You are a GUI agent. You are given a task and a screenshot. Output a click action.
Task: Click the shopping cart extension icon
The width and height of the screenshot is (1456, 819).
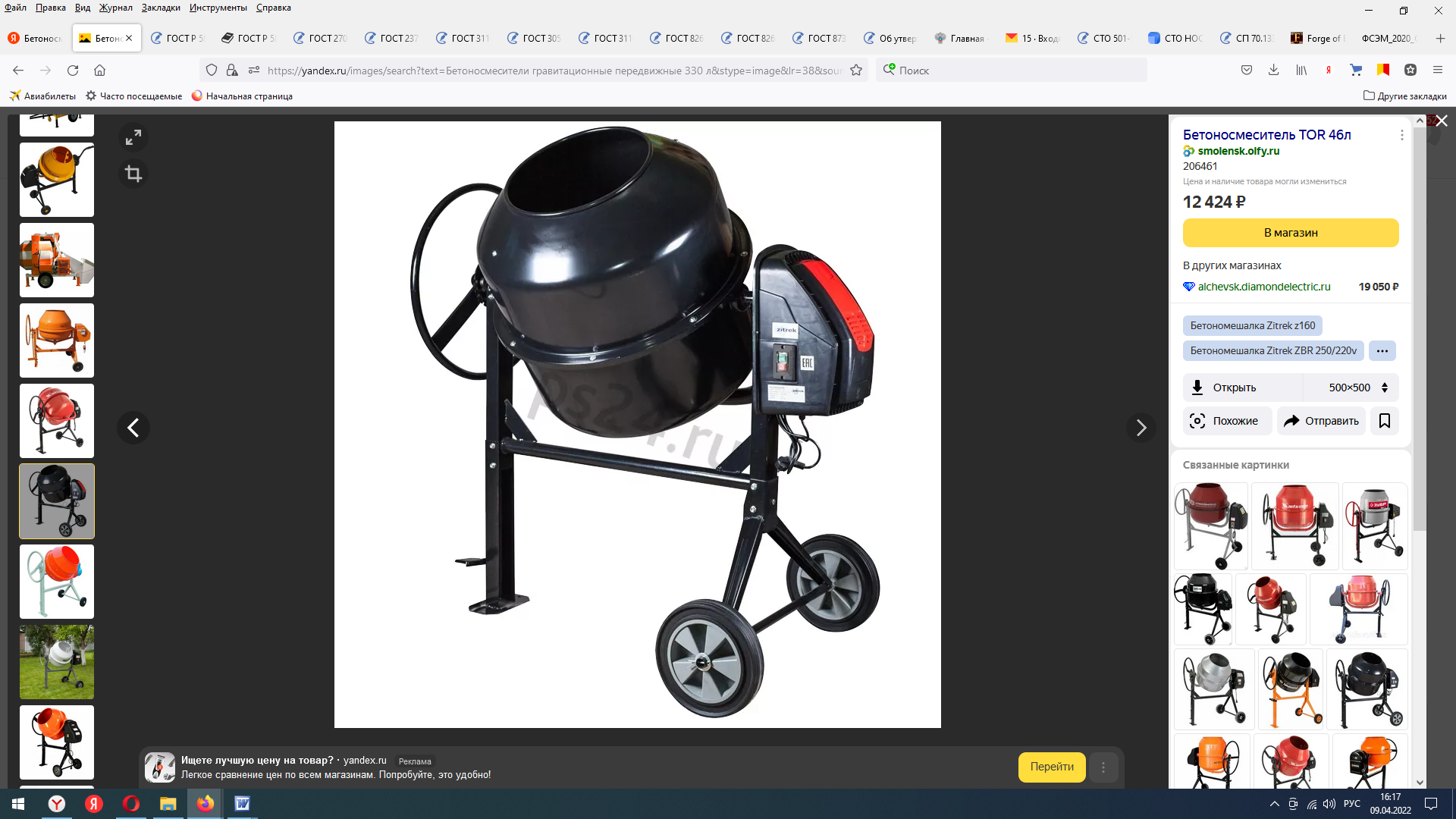click(1356, 71)
